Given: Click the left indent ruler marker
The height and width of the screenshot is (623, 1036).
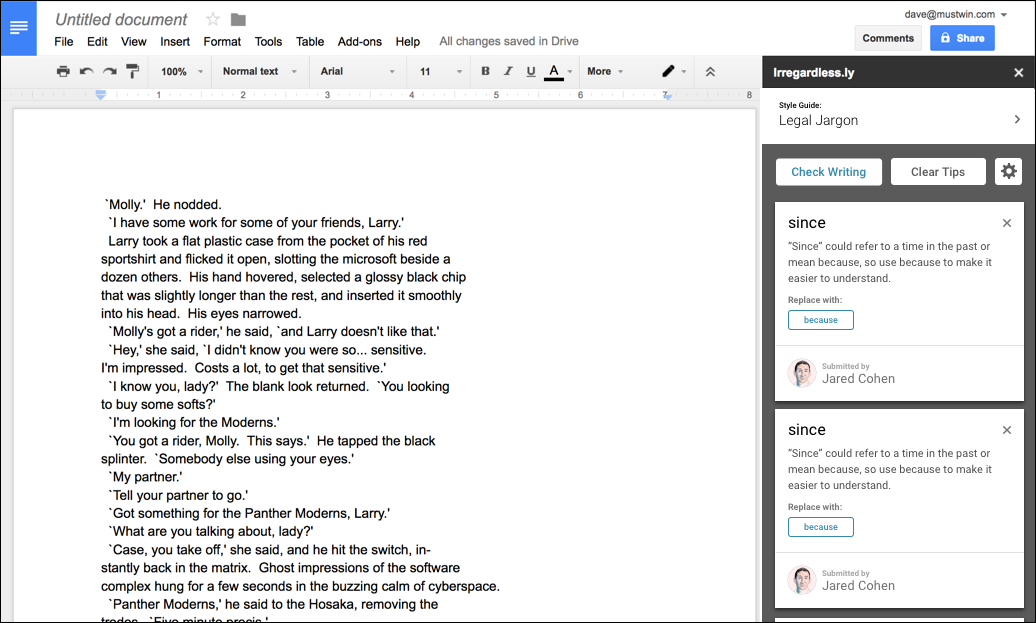Looking at the screenshot, I should pyautogui.click(x=100, y=95).
